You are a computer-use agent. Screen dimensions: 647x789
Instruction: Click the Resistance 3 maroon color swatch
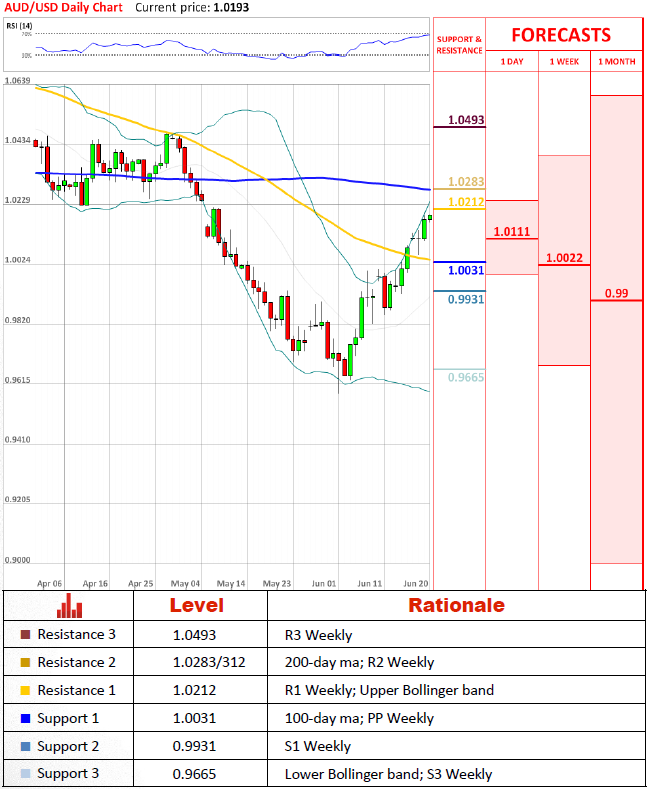tap(26, 635)
